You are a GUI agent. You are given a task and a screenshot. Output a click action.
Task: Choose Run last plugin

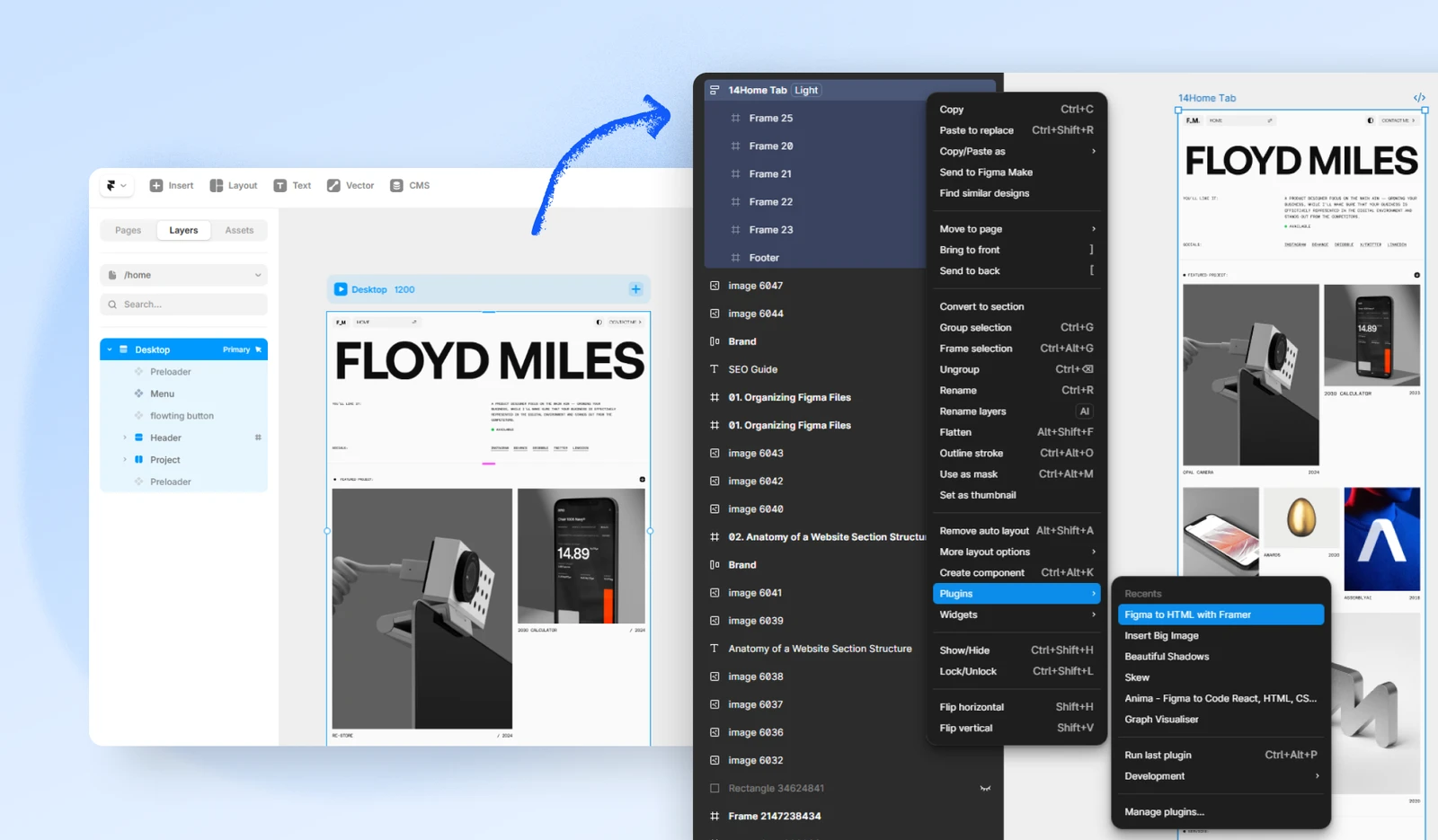pyautogui.click(x=1221, y=755)
